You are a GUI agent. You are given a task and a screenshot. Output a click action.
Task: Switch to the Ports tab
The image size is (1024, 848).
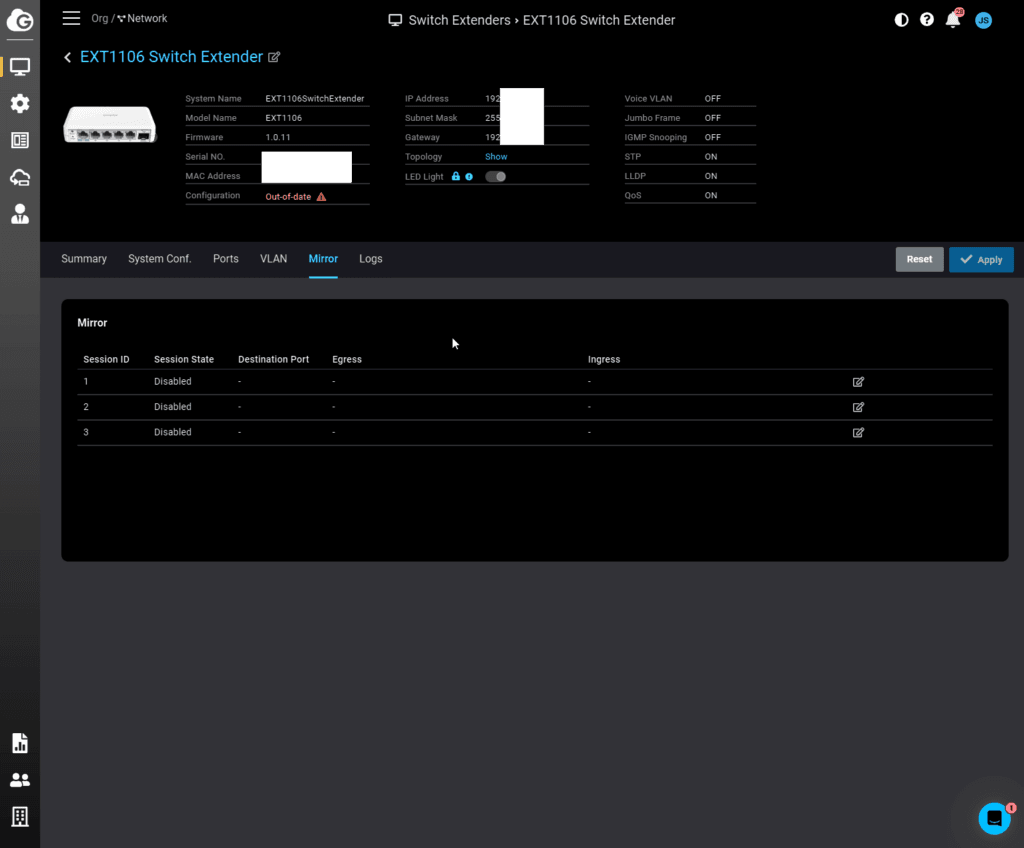point(226,259)
